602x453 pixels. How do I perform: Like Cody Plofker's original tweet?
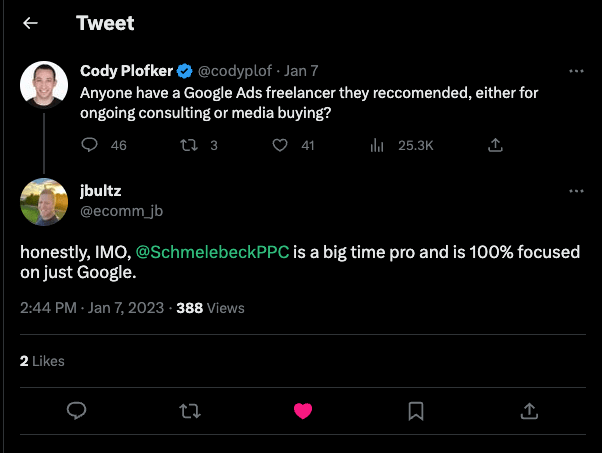coord(280,145)
